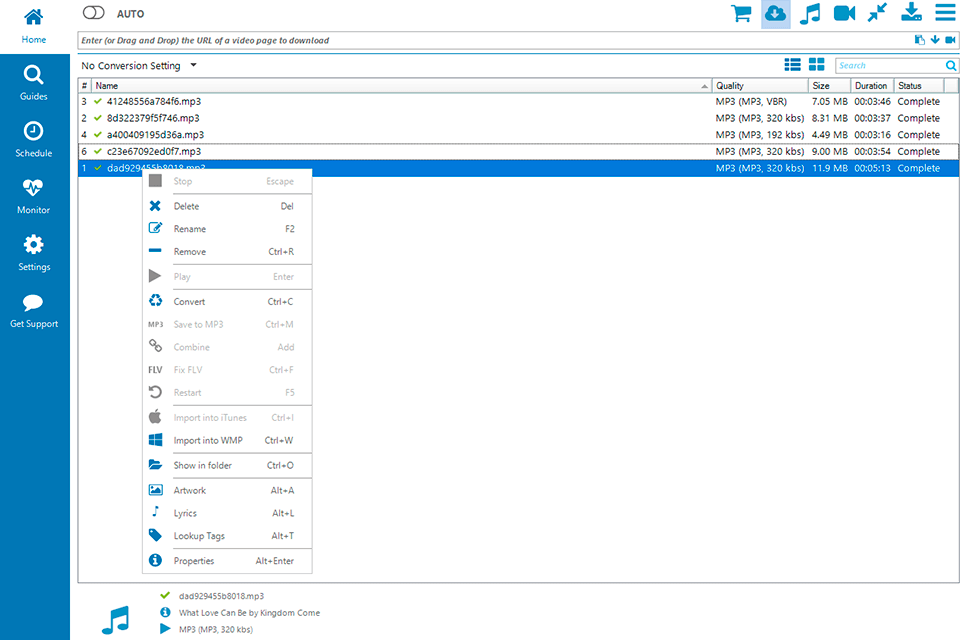Open Get Support in the sidebar
This screenshot has height=640, width=960.
tap(34, 311)
